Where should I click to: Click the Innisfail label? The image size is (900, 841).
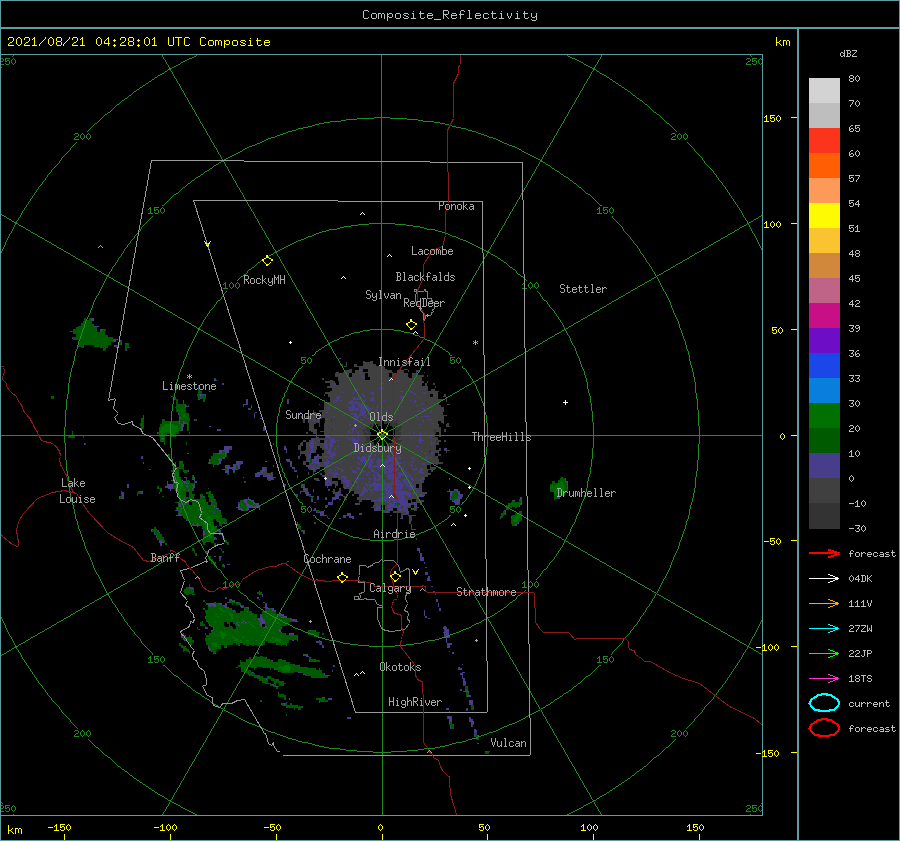pos(404,362)
